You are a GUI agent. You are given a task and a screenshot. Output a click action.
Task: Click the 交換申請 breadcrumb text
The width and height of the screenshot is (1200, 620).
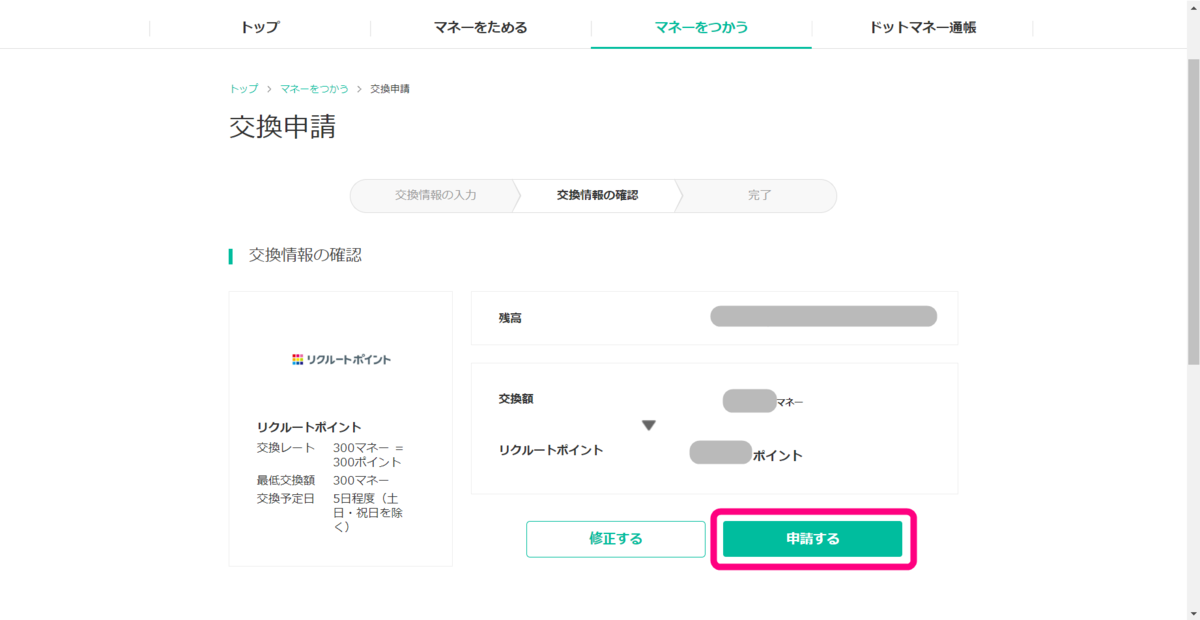coord(390,89)
